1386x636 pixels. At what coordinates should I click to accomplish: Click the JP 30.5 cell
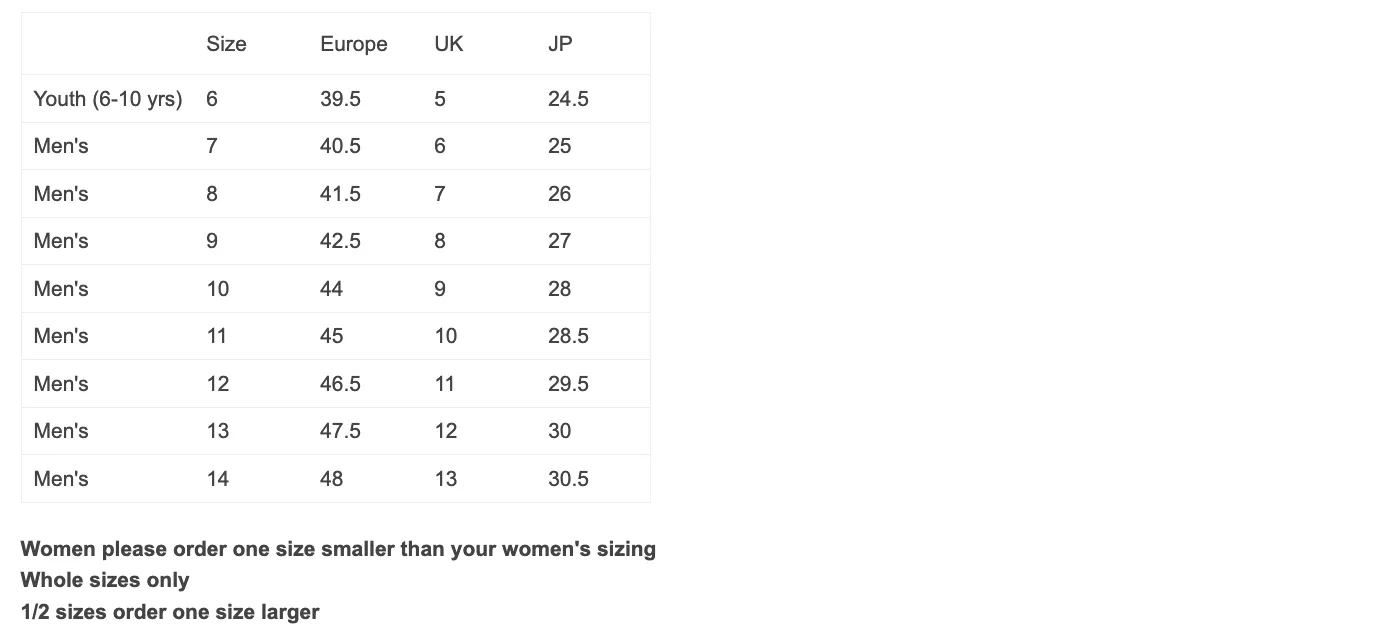(x=568, y=479)
